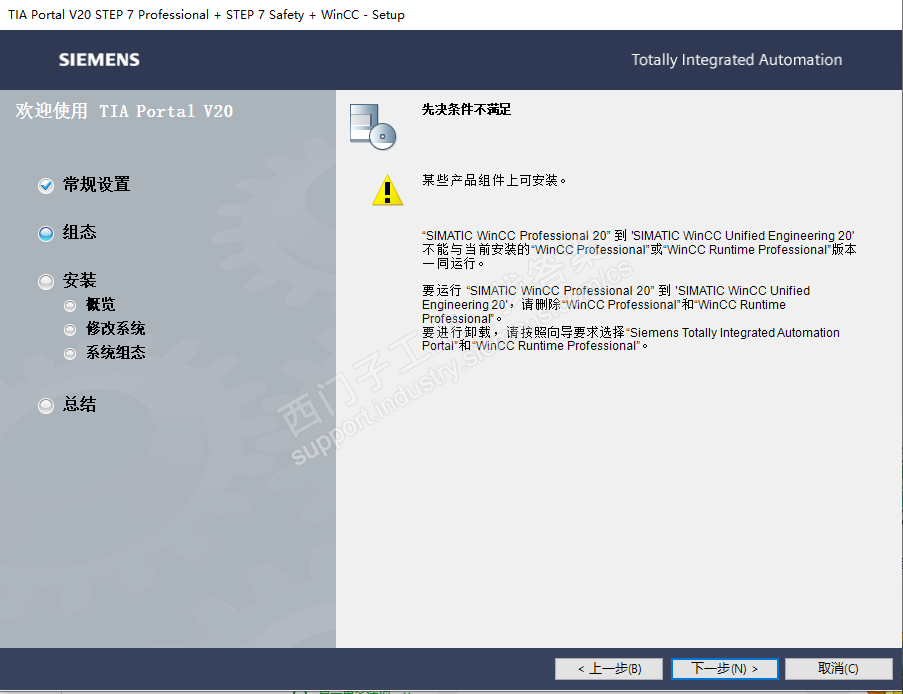This screenshot has width=903, height=694.
Task: Select the 系统组态 sub-step indicator
Action: [70, 354]
